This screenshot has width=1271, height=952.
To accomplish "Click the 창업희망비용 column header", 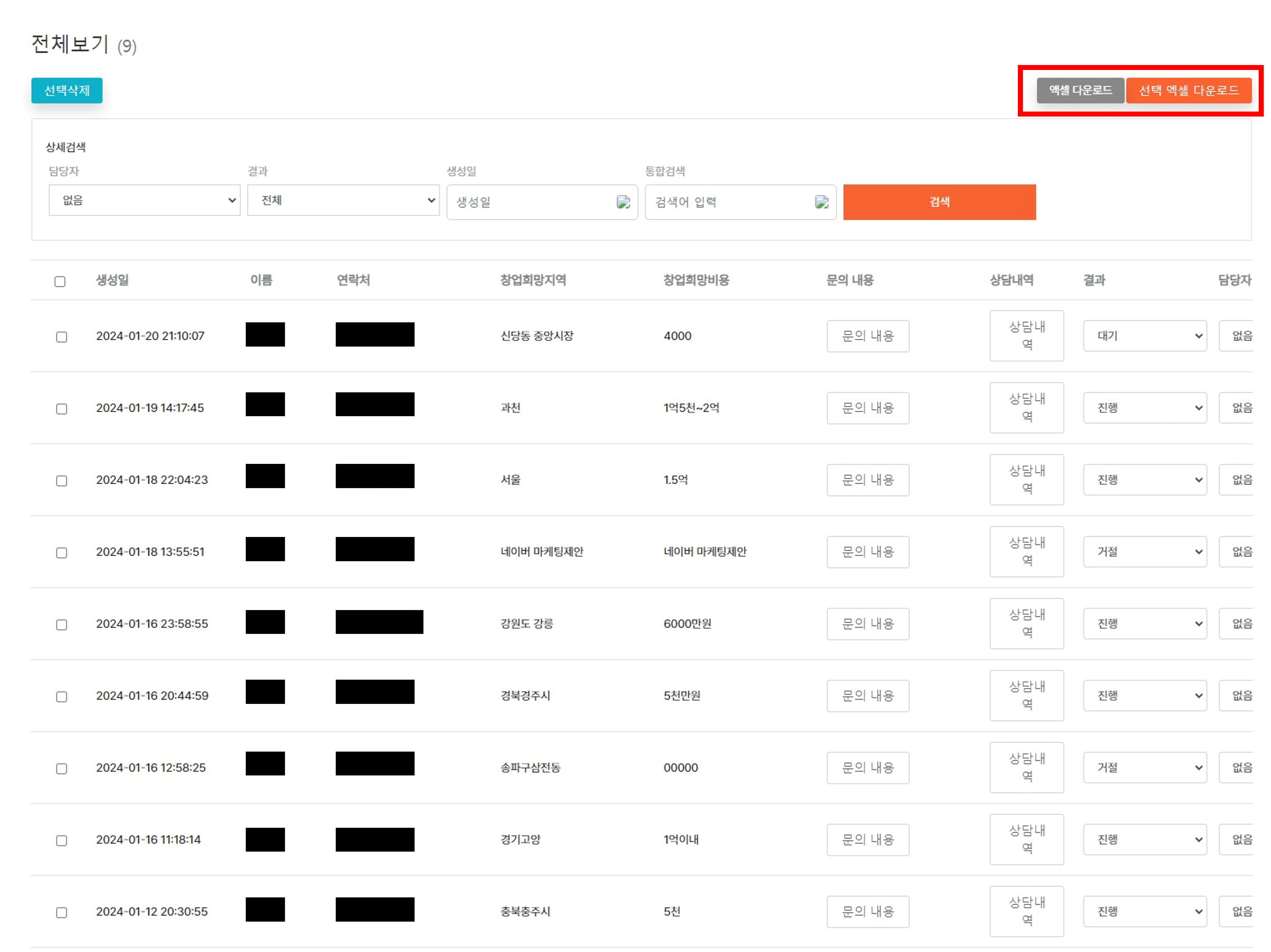I will click(x=696, y=280).
